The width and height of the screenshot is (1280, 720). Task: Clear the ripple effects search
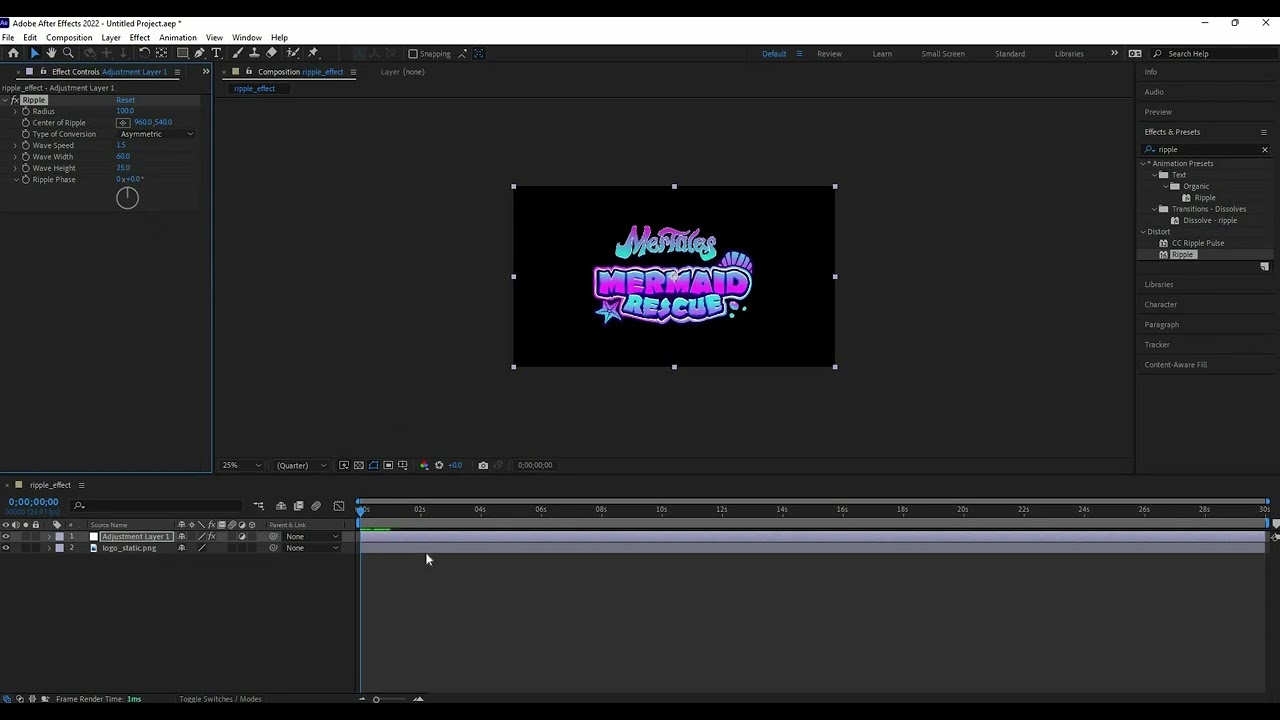click(1264, 150)
